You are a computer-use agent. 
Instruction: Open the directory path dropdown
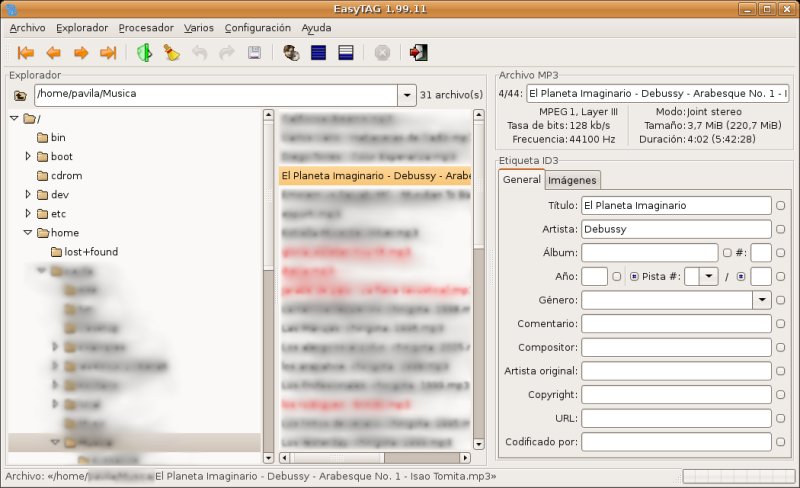point(406,95)
